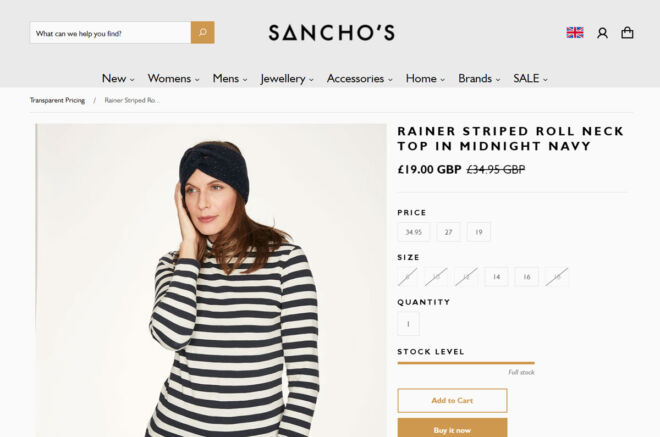Screen dimensions: 660x437
Task: Focus the 'What can we help you find?' search field
Action: coord(110,33)
